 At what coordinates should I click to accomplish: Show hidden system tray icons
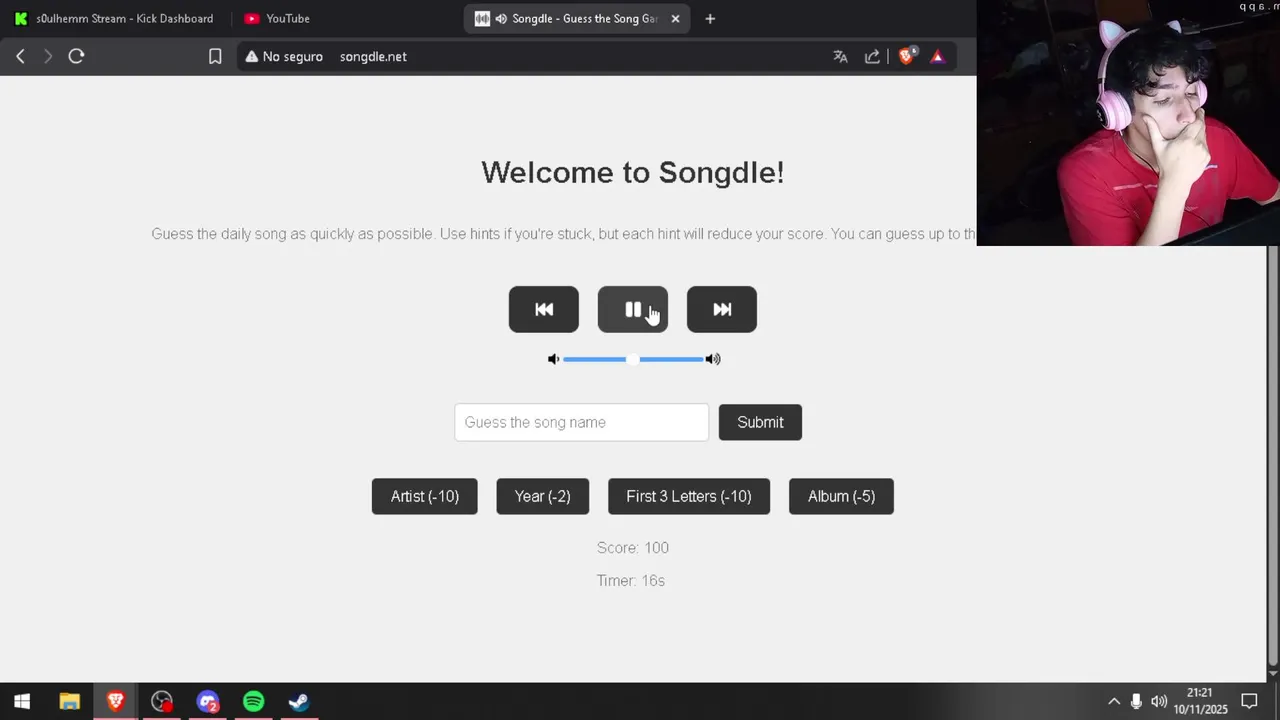(x=1114, y=701)
